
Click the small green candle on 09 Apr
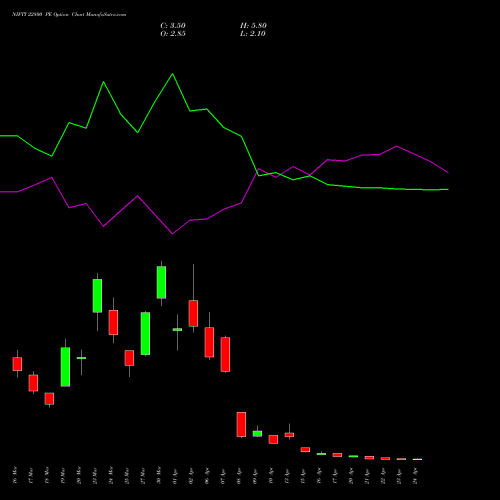click(257, 434)
